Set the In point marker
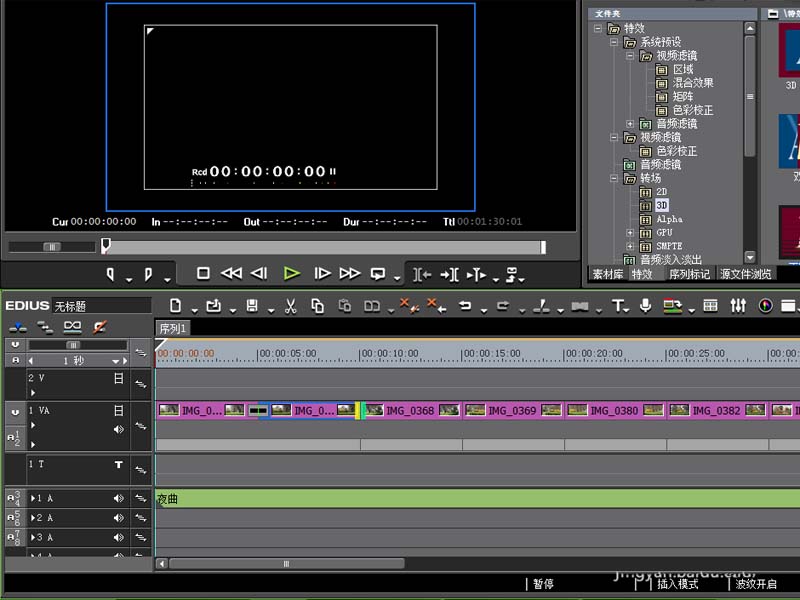This screenshot has width=800, height=600. [110, 274]
